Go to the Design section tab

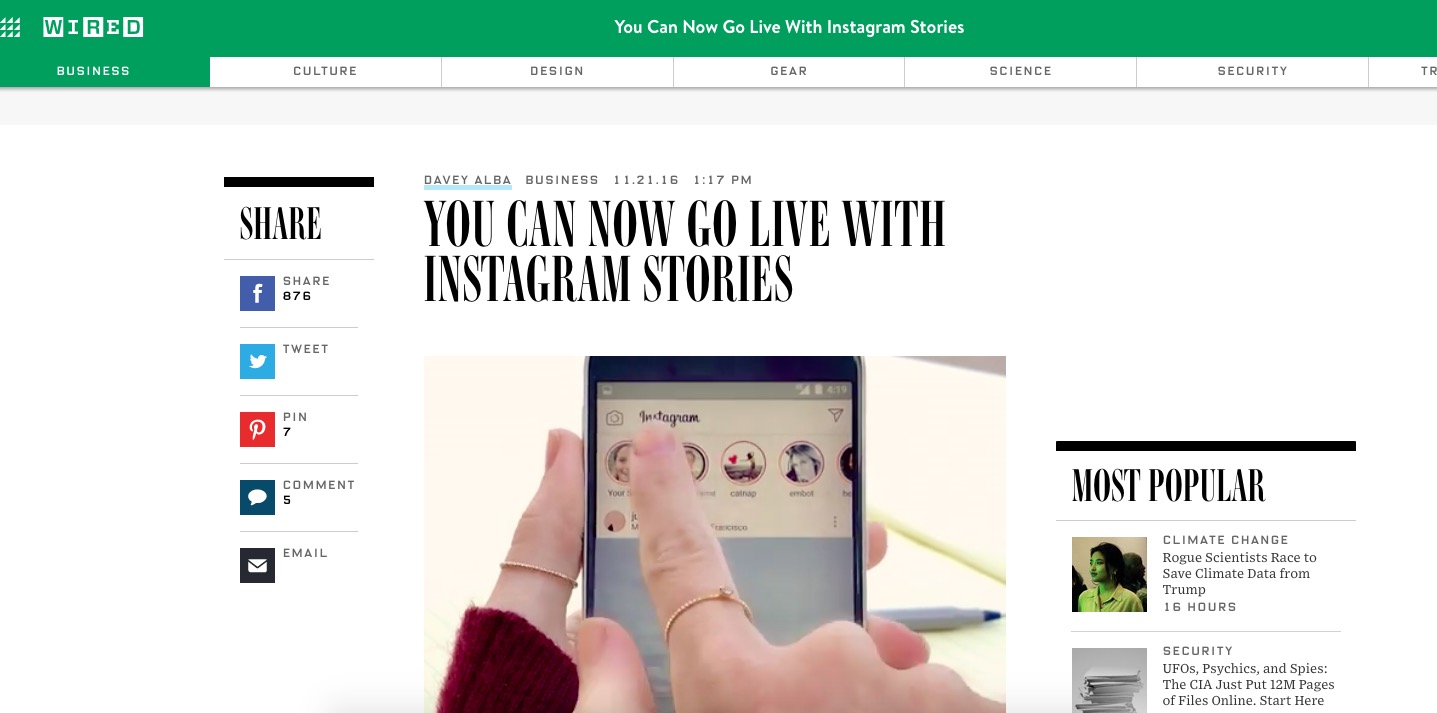(x=557, y=71)
